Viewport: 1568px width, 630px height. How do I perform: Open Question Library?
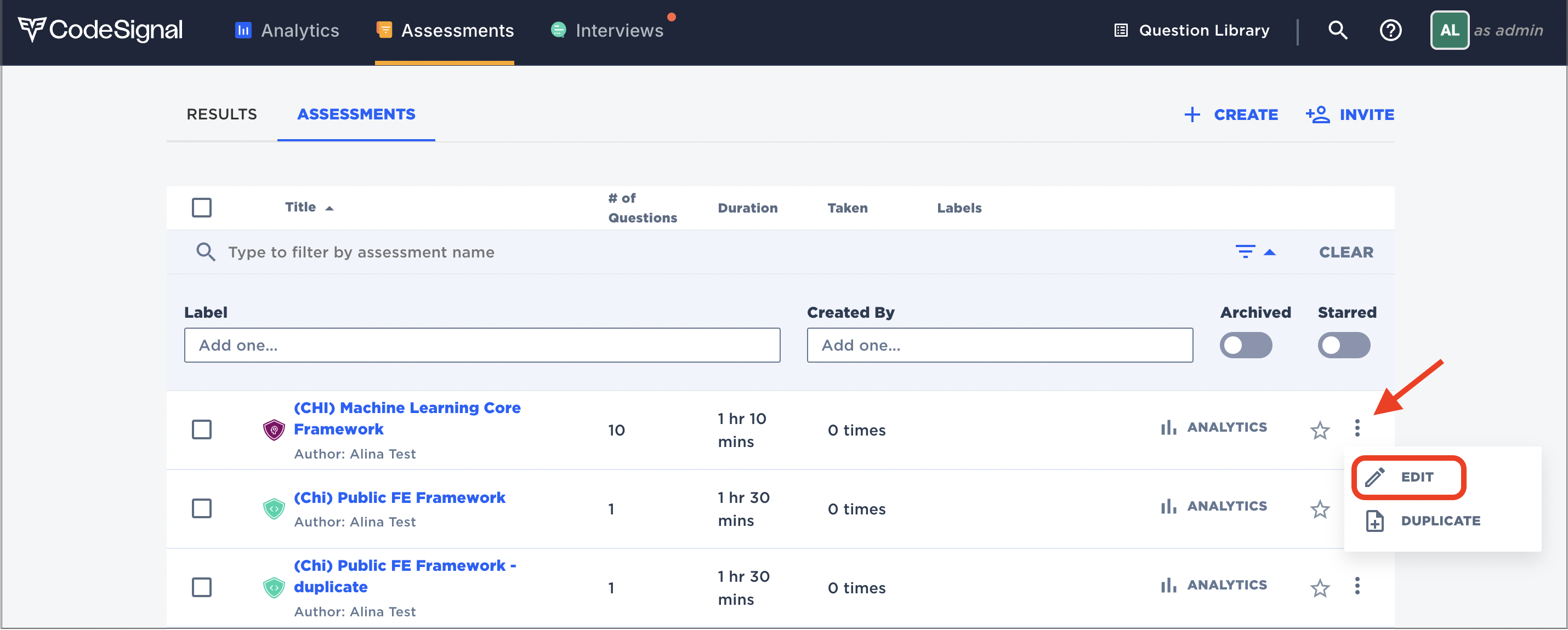pyautogui.click(x=1191, y=30)
